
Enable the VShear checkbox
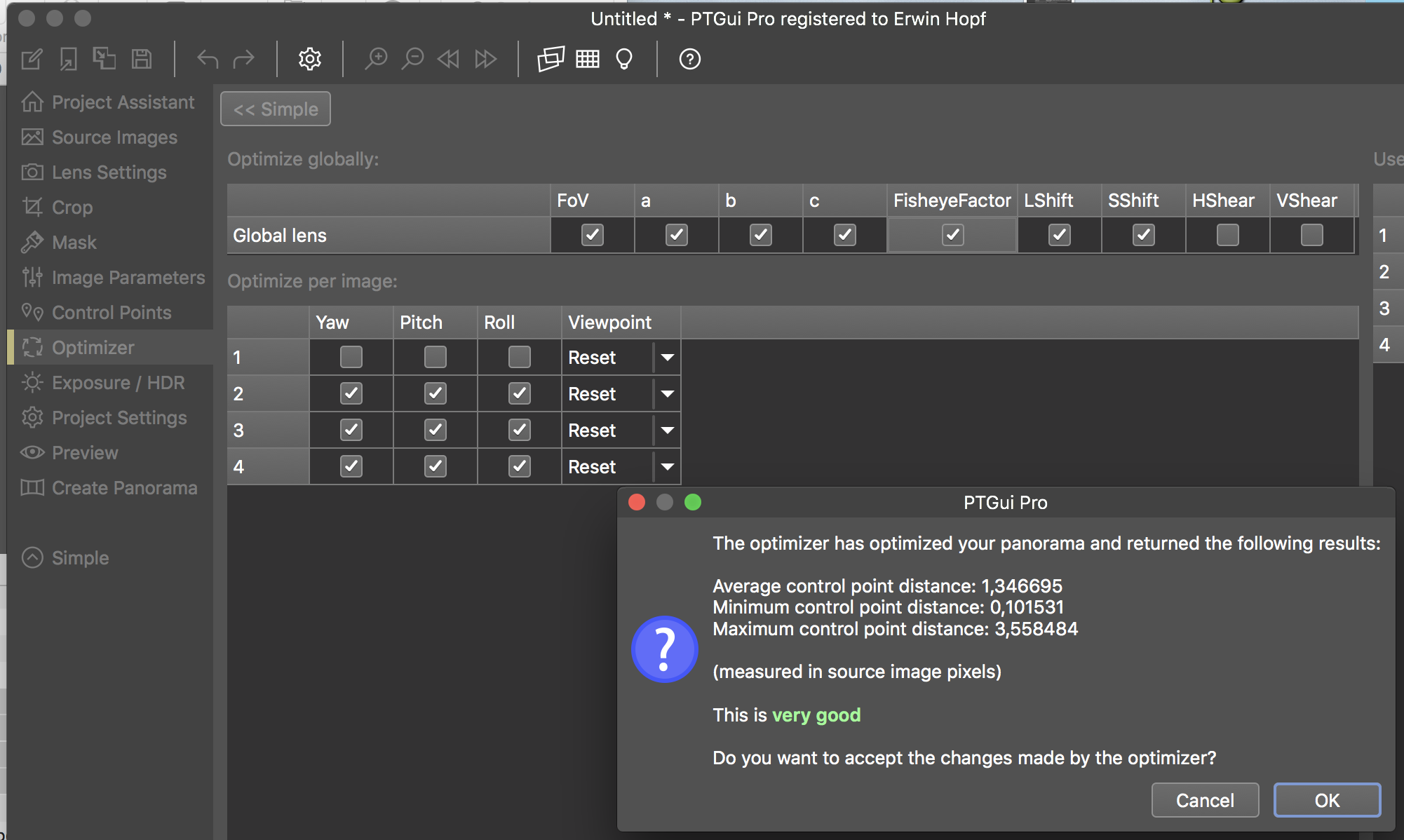(1312, 235)
